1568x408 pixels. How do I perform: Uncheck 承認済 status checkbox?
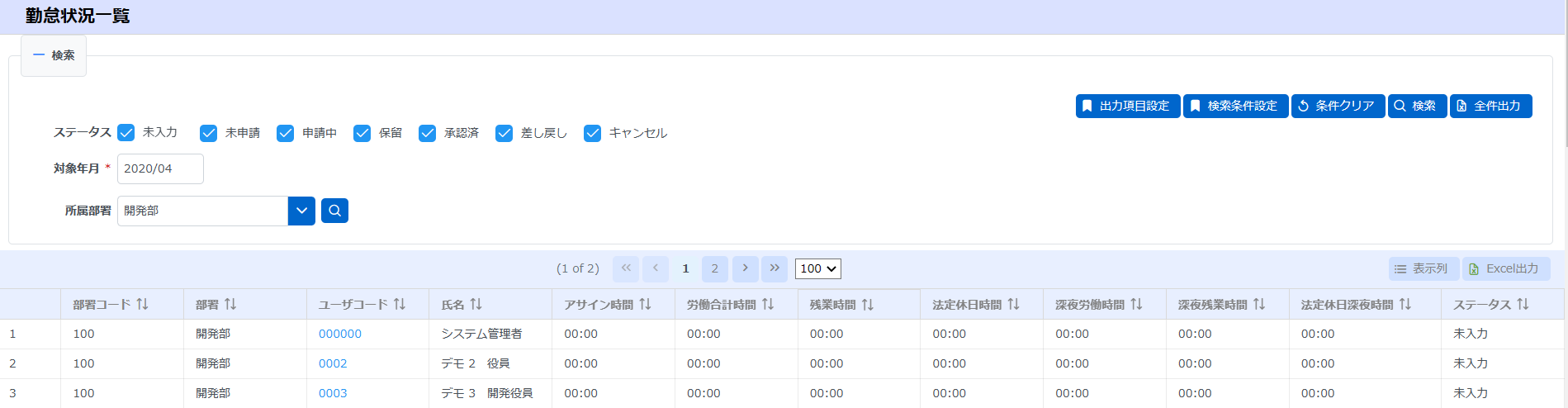click(427, 133)
